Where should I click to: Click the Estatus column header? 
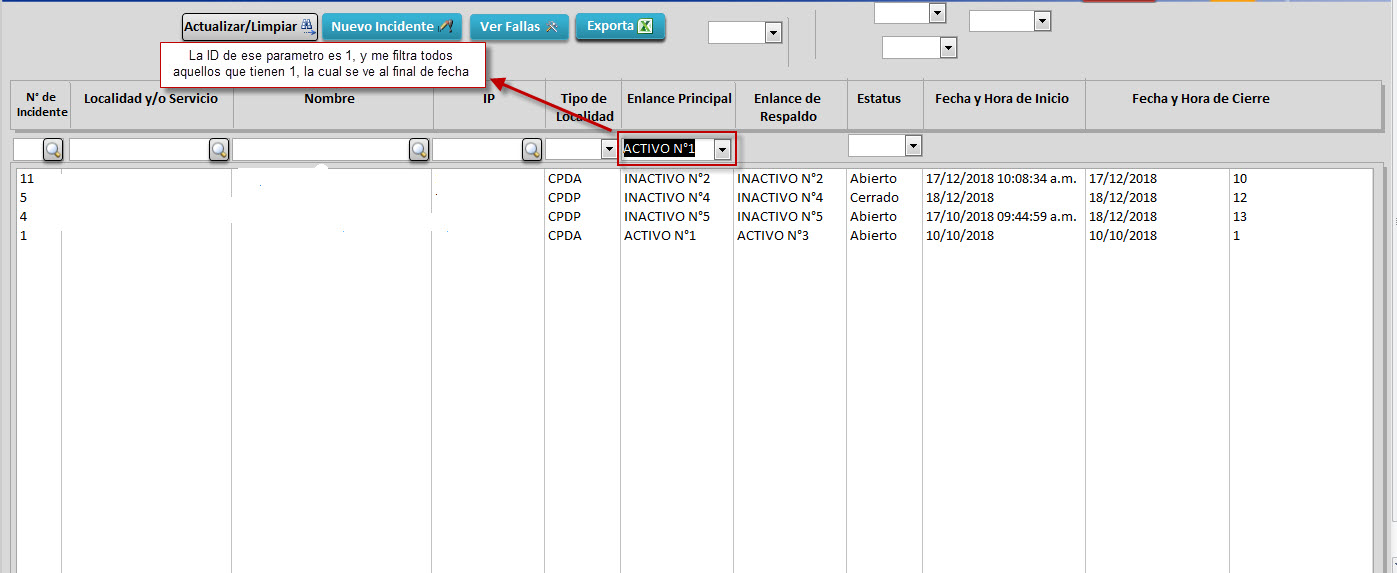878,99
